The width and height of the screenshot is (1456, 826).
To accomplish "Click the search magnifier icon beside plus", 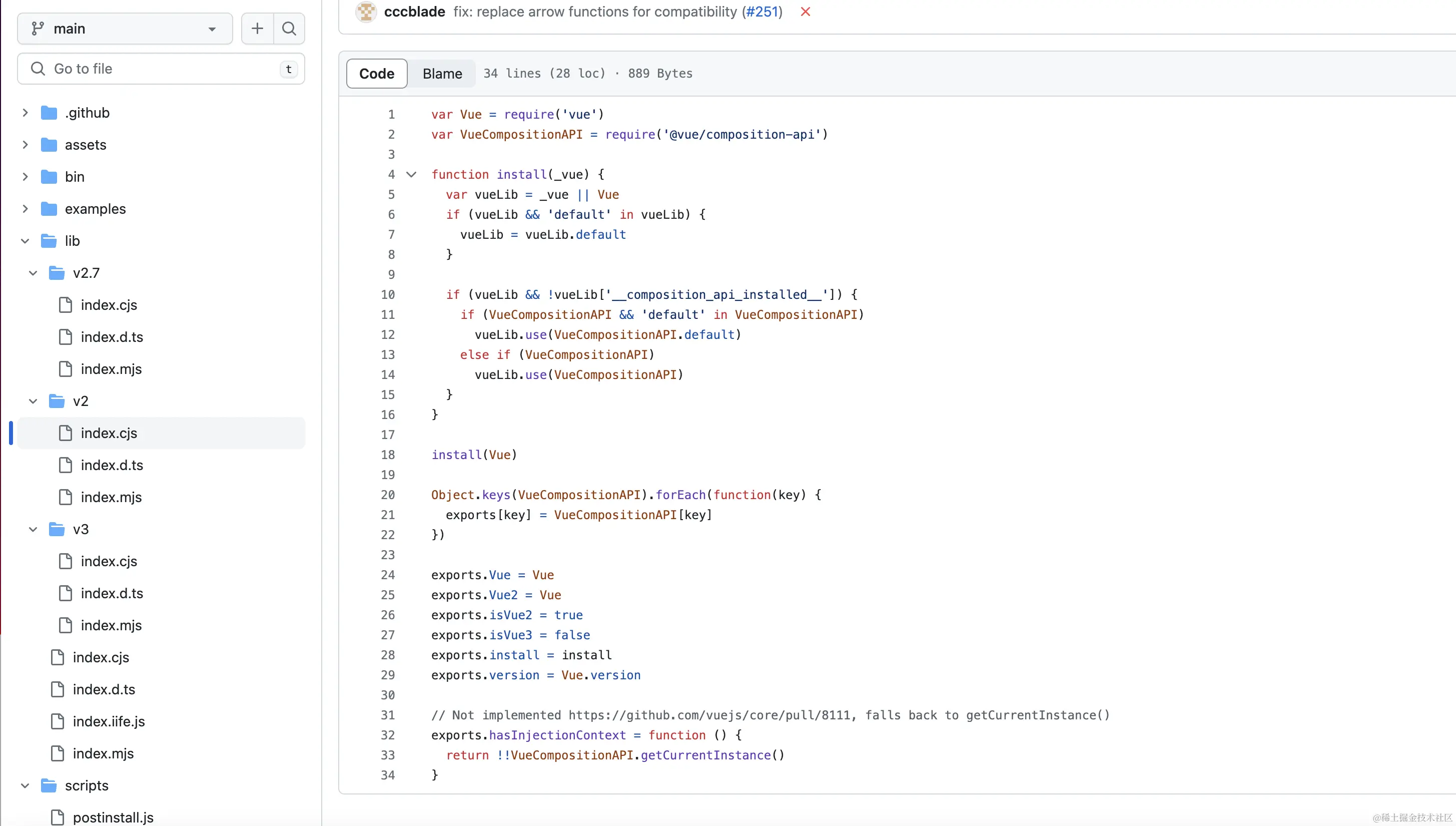I will click(289, 29).
